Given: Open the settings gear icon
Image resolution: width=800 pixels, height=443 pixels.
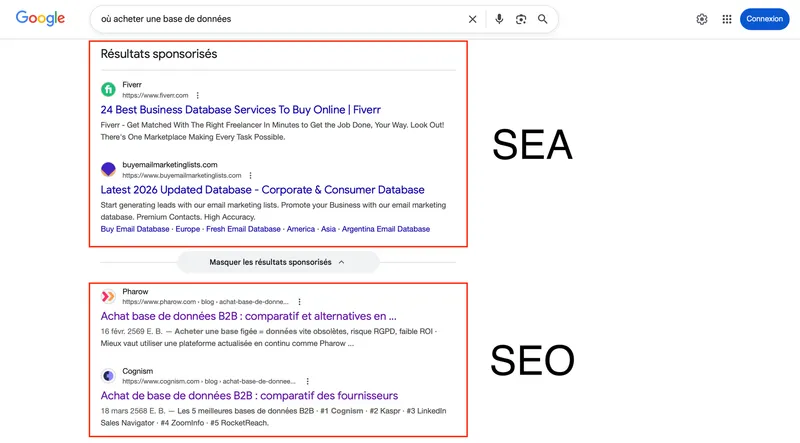Looking at the screenshot, I should click(x=702, y=19).
